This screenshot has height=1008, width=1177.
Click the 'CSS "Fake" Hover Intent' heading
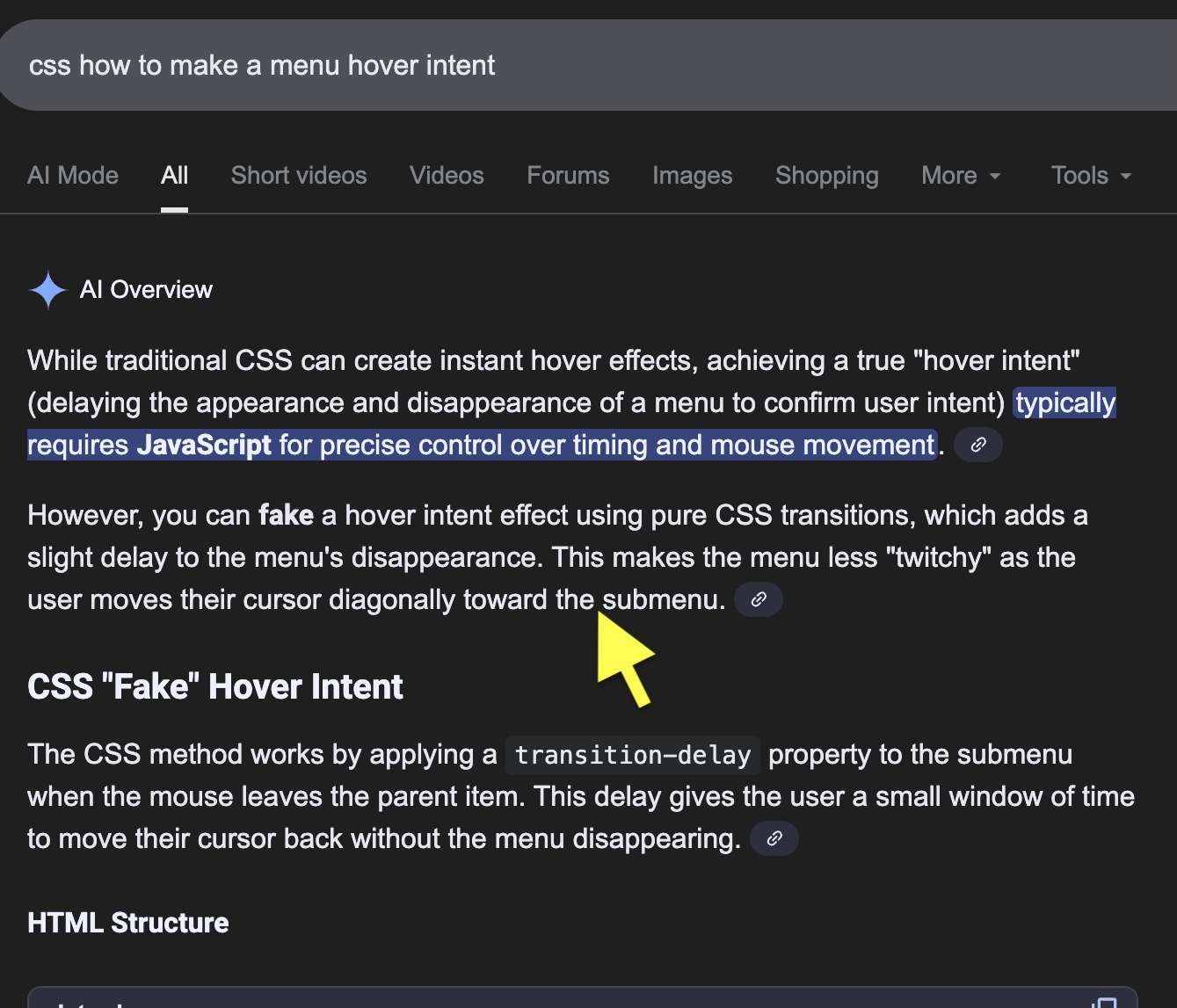click(x=215, y=687)
